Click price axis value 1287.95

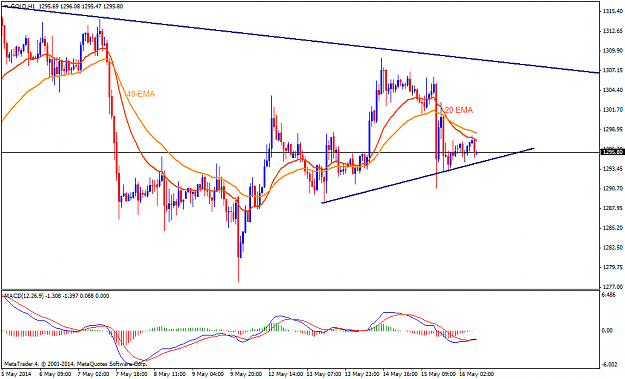[x=613, y=208]
